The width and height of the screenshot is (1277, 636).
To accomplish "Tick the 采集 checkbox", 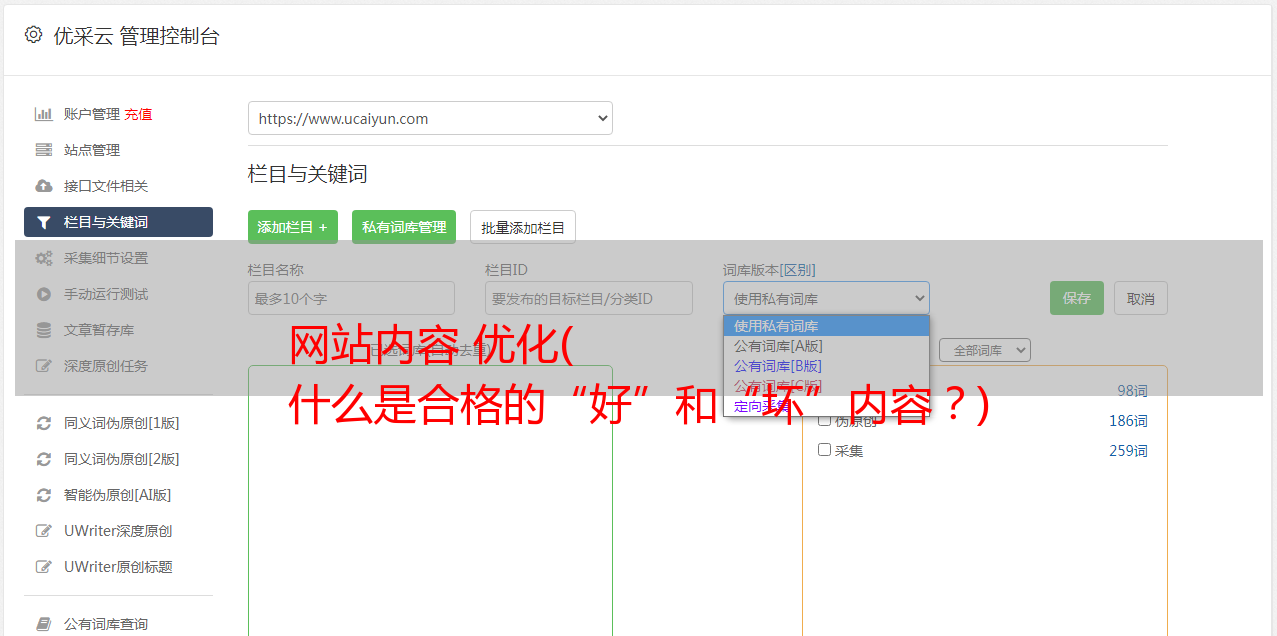I will pos(825,450).
